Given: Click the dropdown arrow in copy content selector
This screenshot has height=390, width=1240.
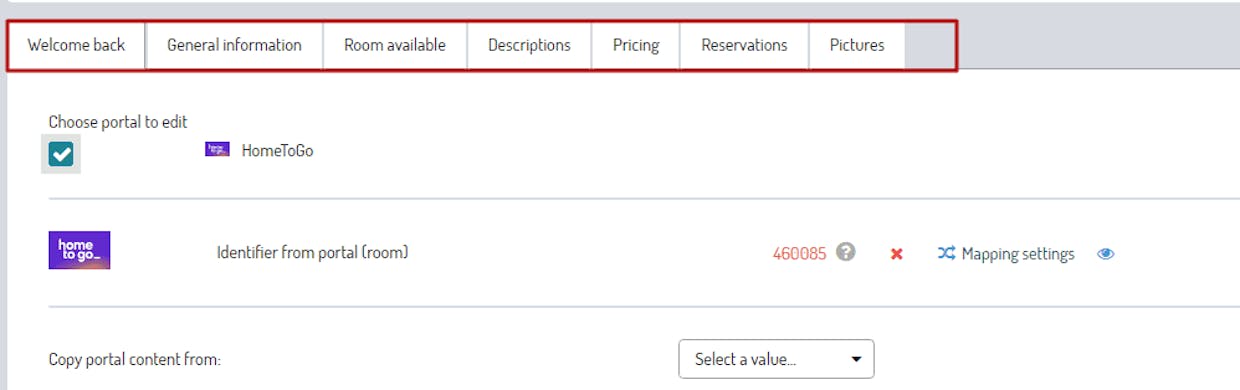Looking at the screenshot, I should click(856, 360).
